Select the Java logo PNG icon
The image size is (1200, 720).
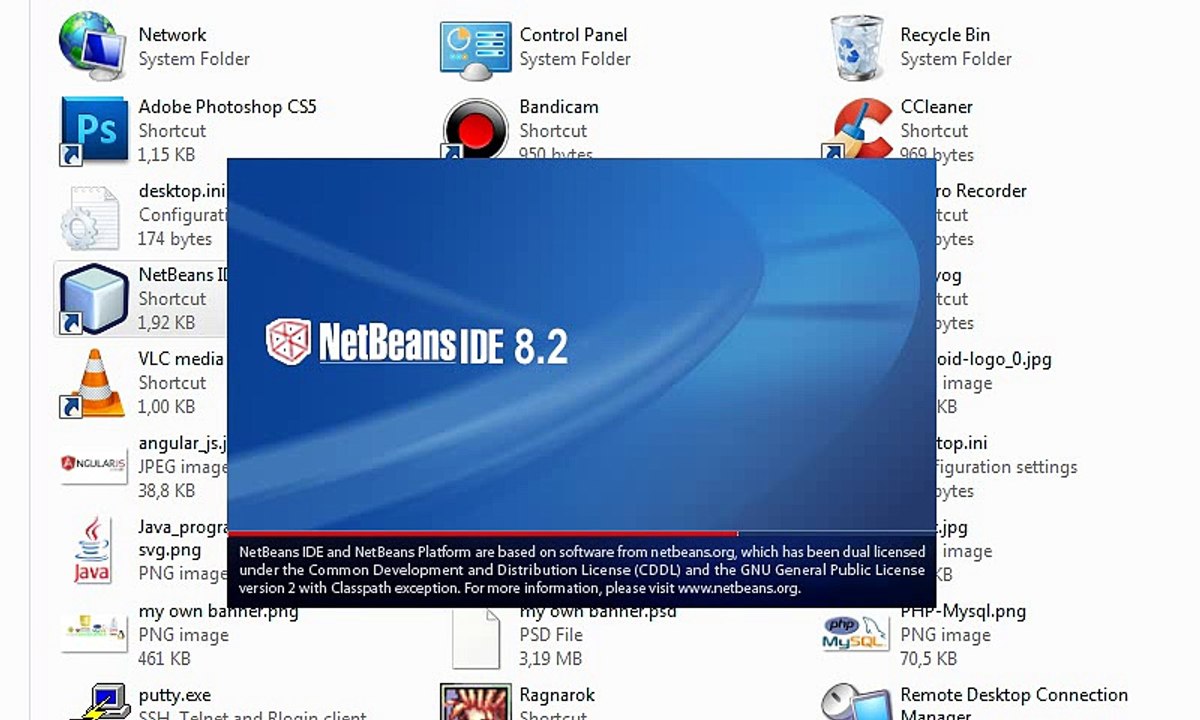(x=93, y=550)
